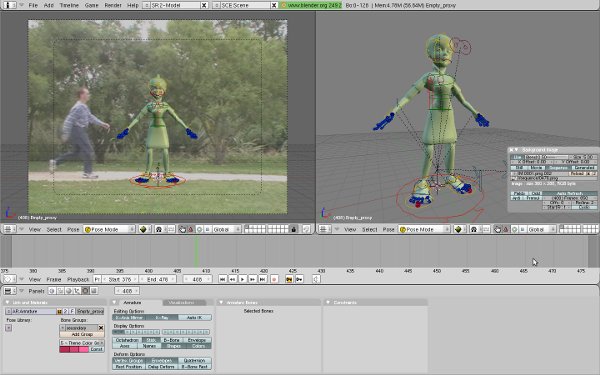Screen dimensions: 600x375
Task: Open Buttons window type icon
Action: 9,291
